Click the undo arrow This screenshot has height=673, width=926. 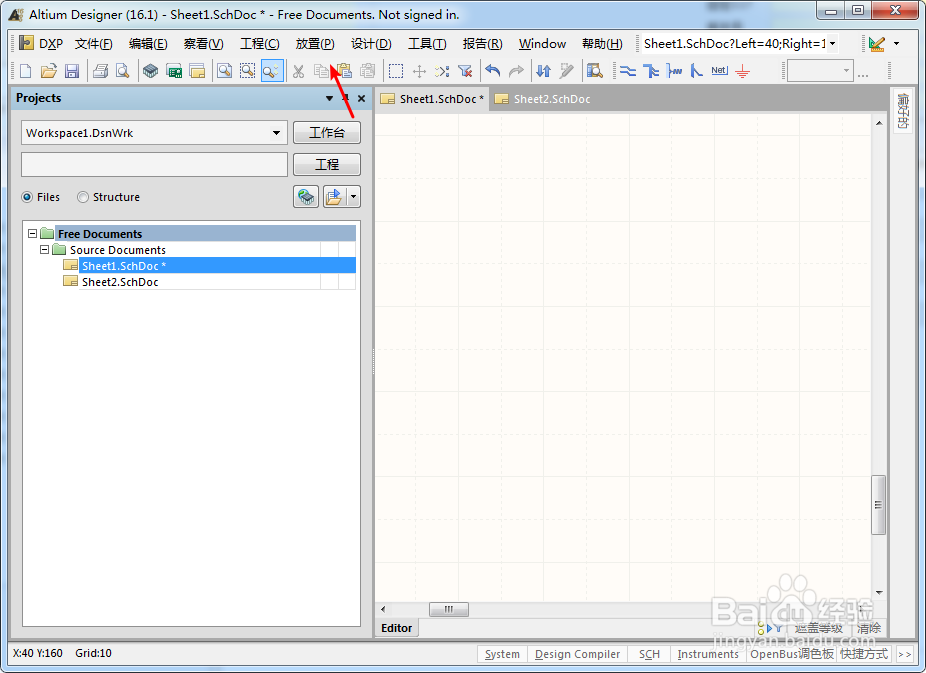click(493, 71)
